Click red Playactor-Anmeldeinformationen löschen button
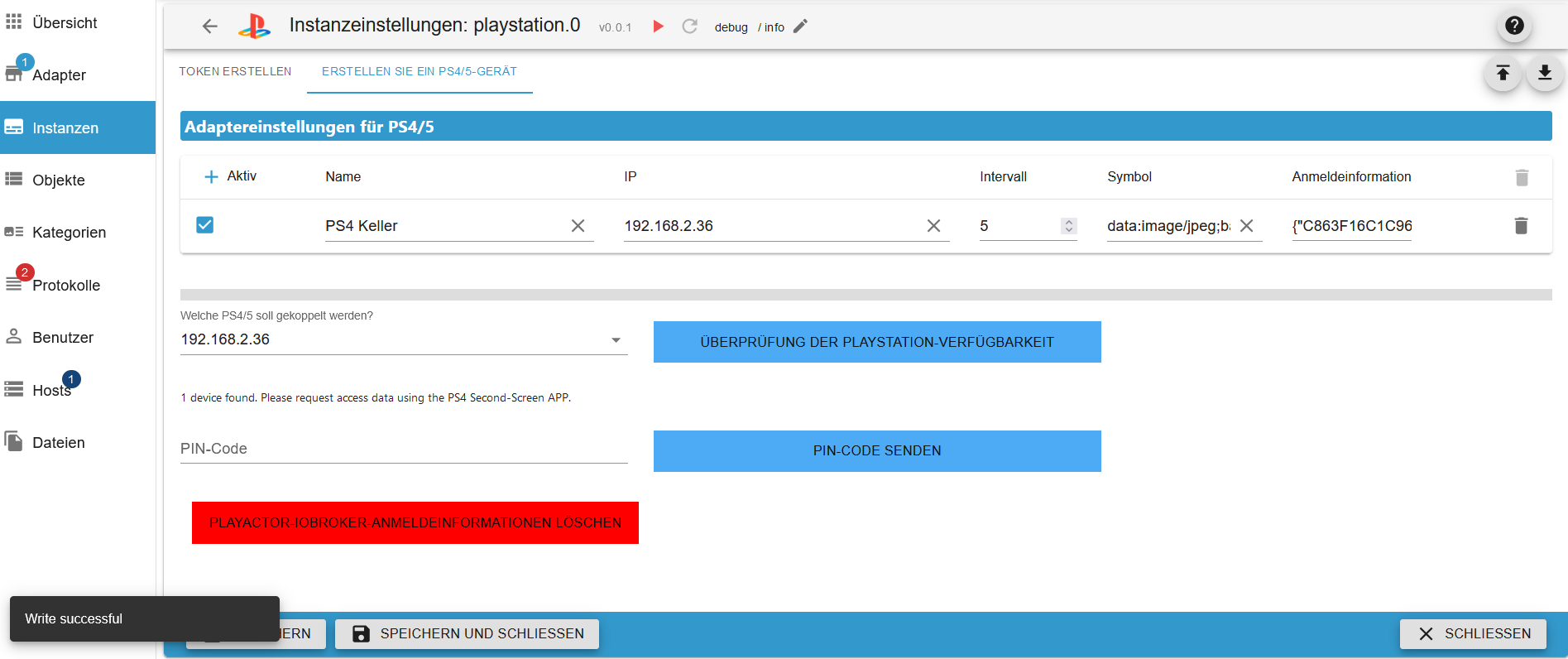The image size is (1568, 659). [415, 522]
